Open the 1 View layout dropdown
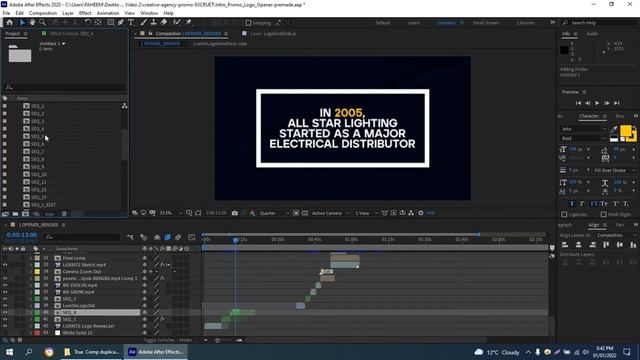Viewport: 640px width, 360px height. [366, 213]
